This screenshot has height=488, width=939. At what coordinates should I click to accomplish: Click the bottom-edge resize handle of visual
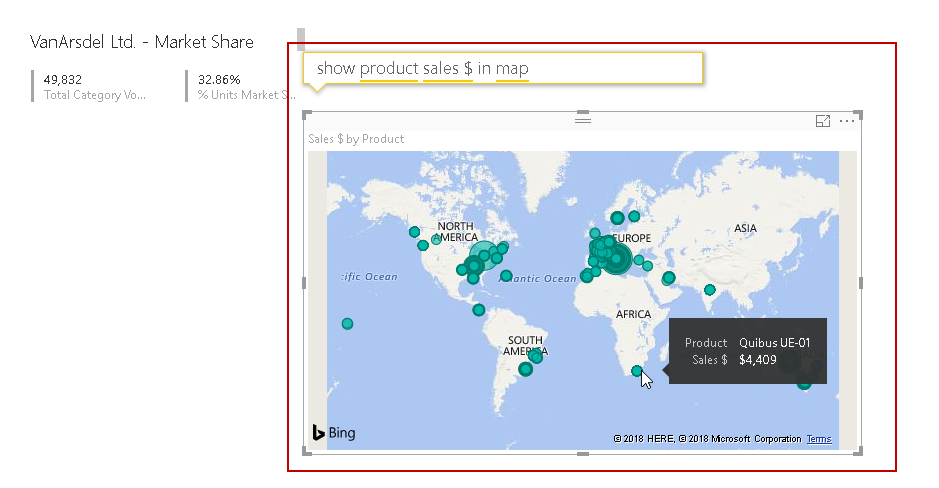pos(583,454)
